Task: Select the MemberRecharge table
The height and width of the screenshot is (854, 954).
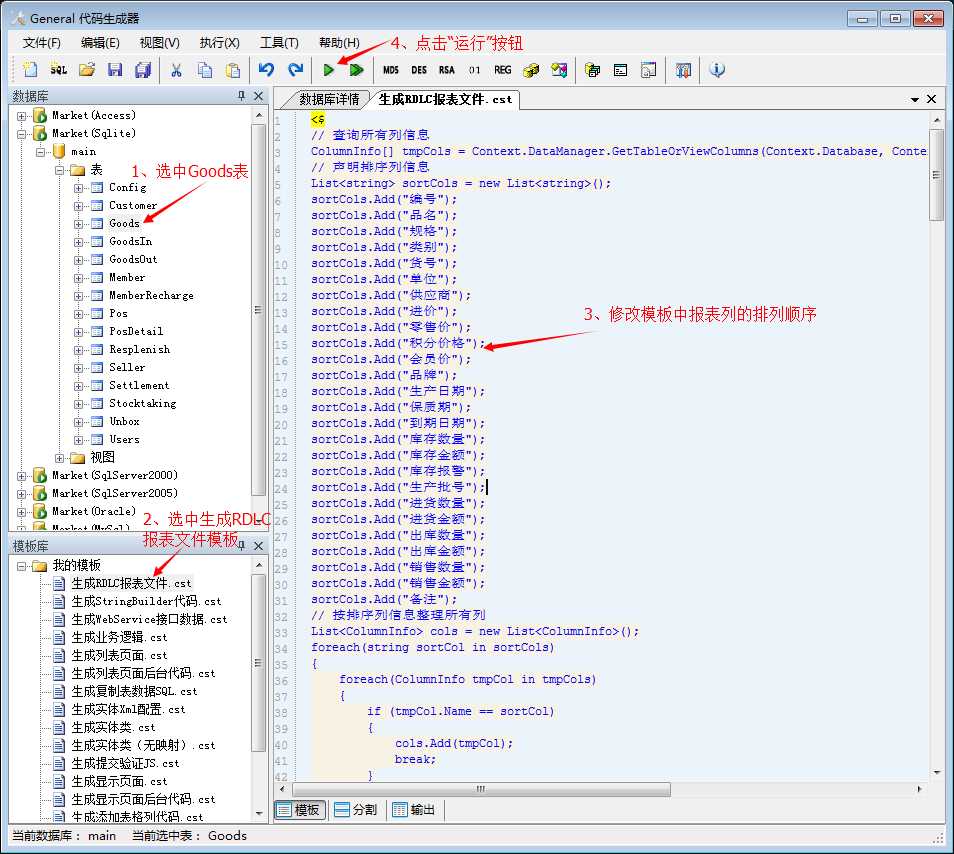Action: coord(151,296)
